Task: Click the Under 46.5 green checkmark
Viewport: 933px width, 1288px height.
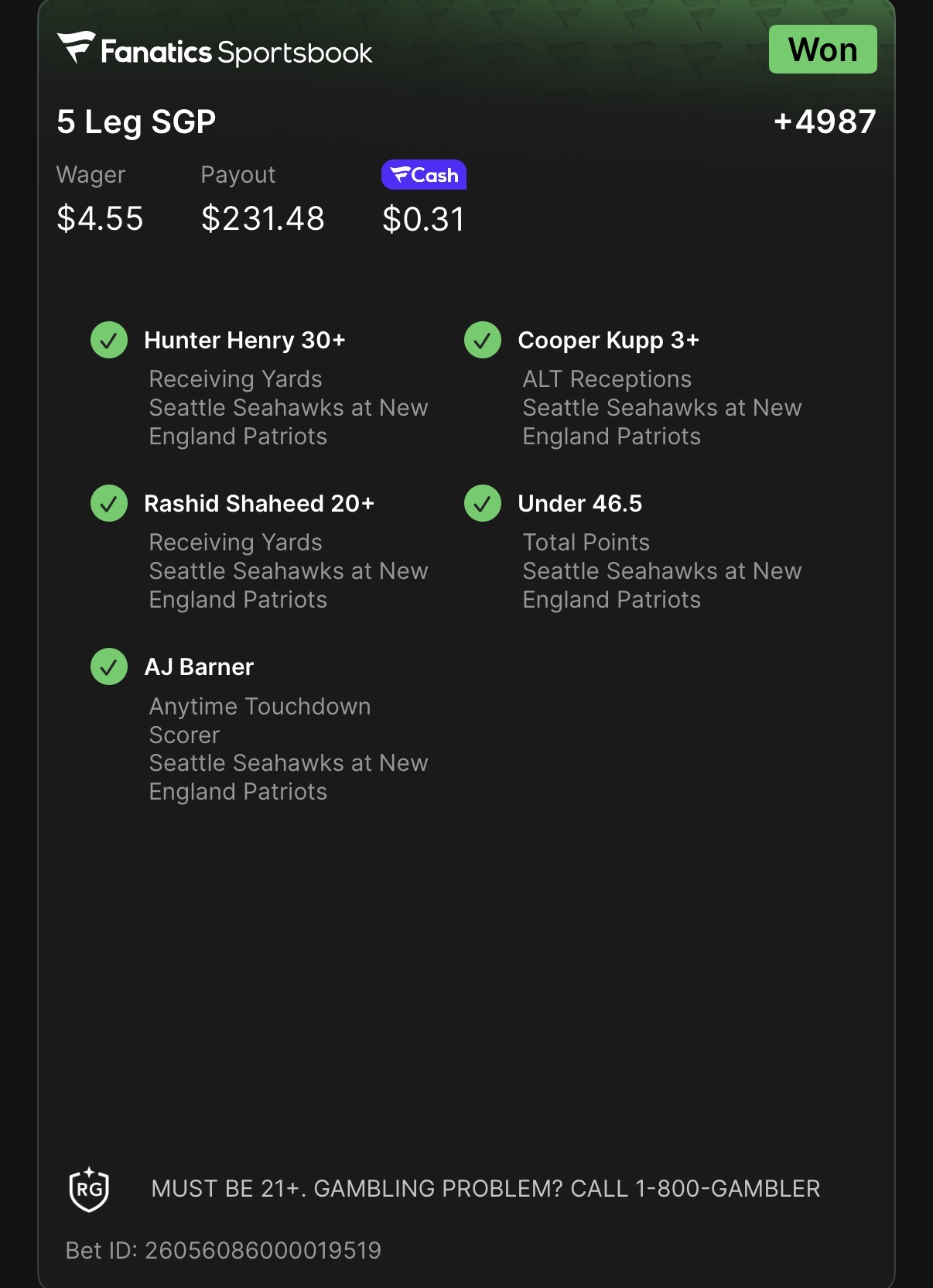Action: coord(483,503)
